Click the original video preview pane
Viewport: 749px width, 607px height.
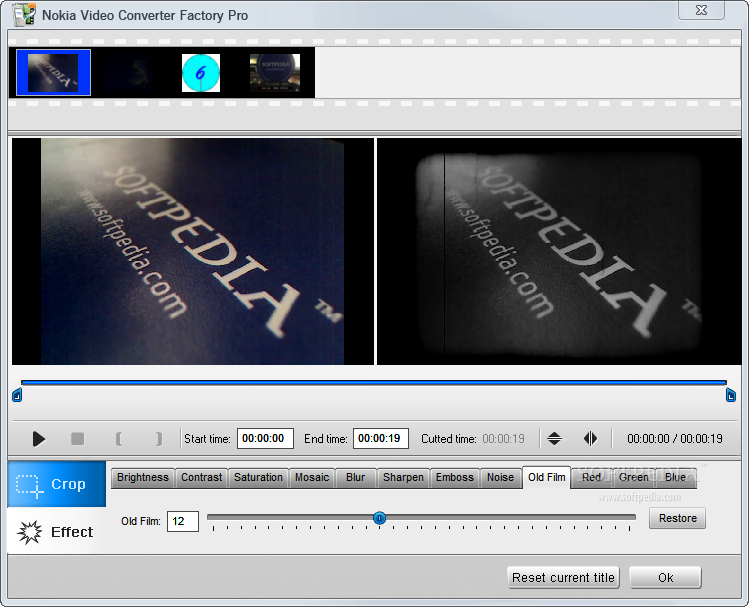point(193,252)
